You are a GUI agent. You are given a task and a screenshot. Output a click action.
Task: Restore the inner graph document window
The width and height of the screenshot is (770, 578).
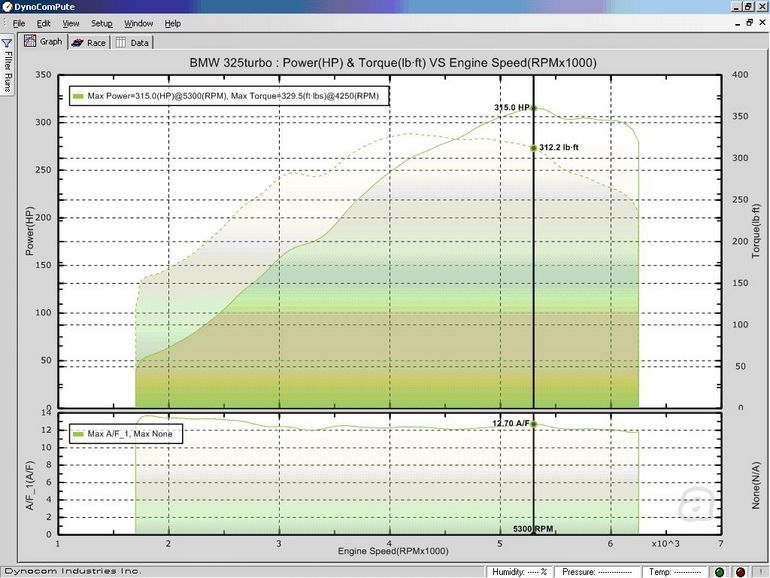749,23
